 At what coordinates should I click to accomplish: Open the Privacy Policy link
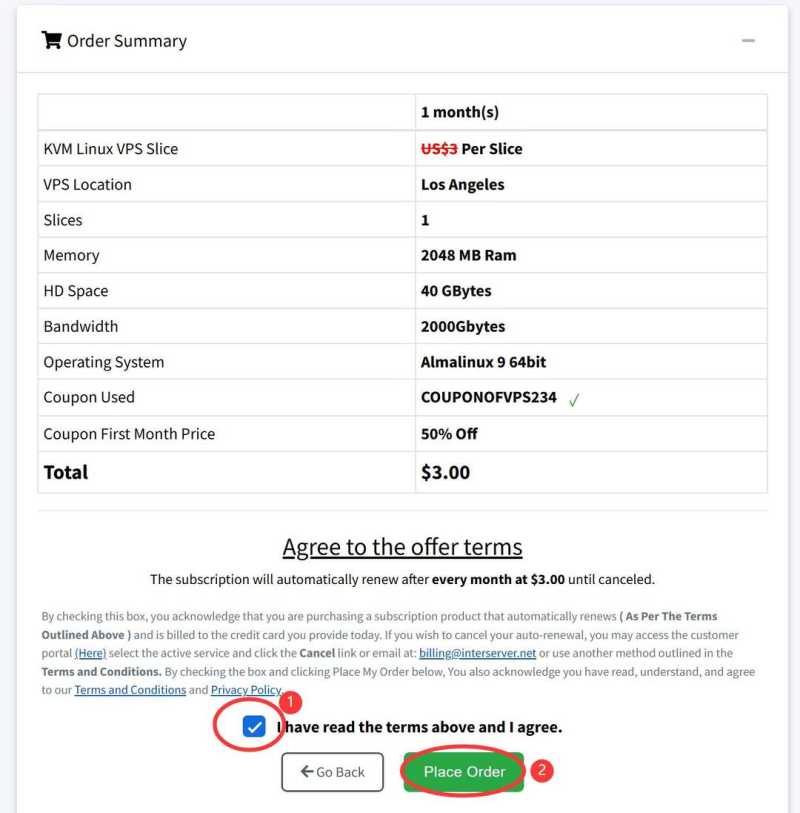pyautogui.click(x=246, y=690)
